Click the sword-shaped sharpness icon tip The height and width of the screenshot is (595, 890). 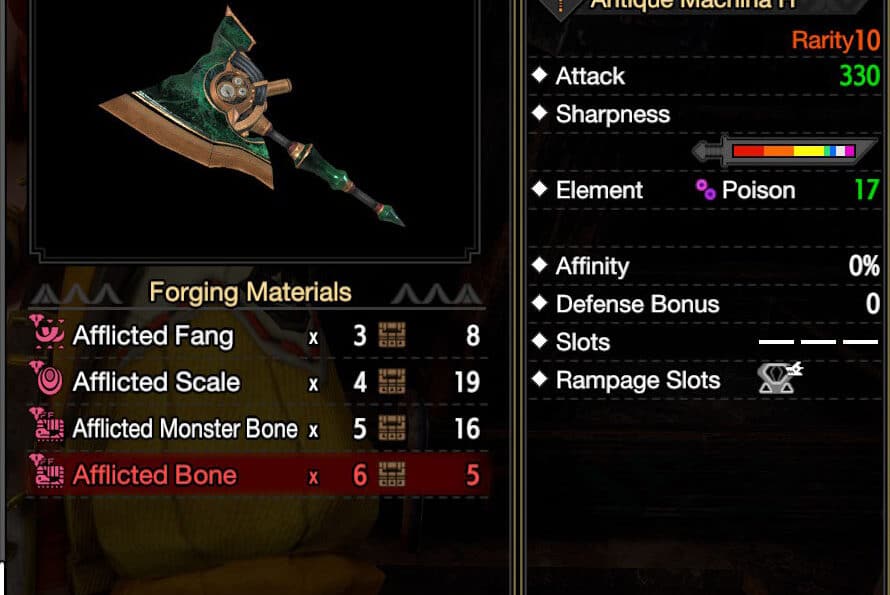(x=701, y=152)
